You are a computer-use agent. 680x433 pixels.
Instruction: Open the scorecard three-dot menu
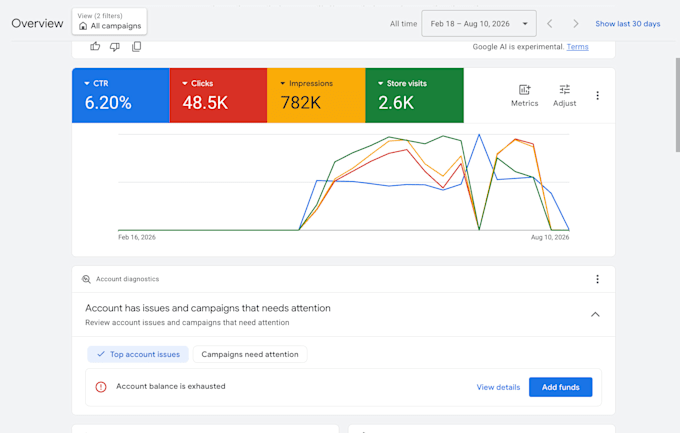(597, 95)
